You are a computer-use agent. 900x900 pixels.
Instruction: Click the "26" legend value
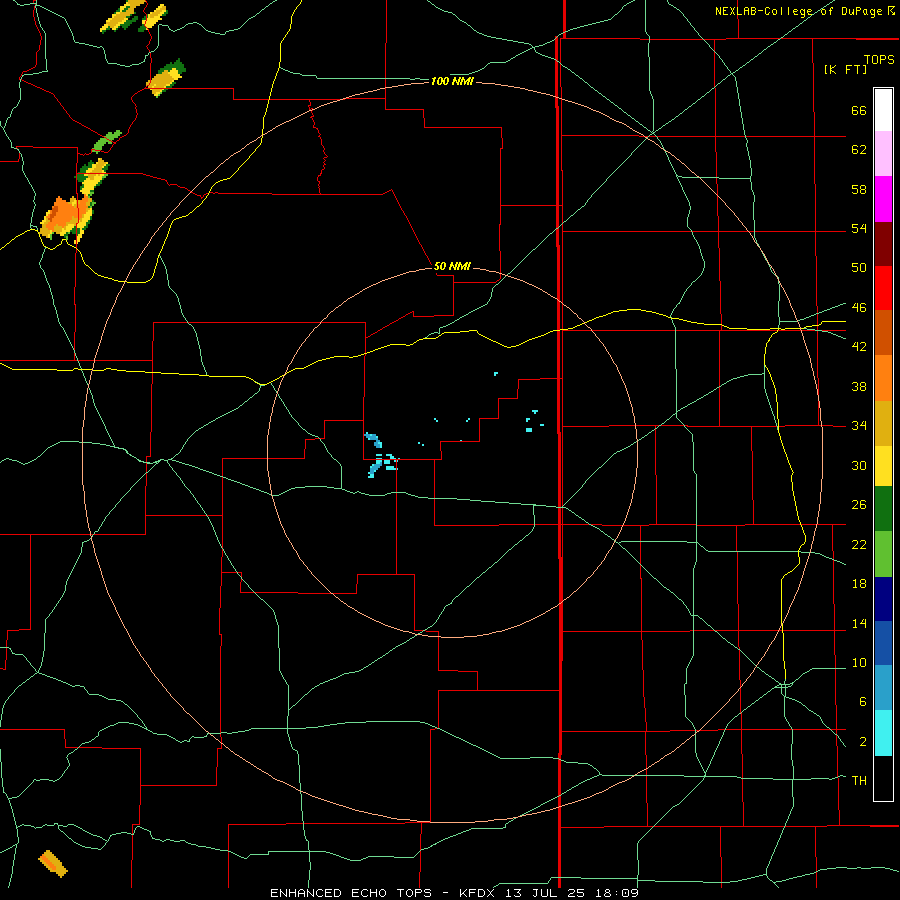(x=859, y=505)
